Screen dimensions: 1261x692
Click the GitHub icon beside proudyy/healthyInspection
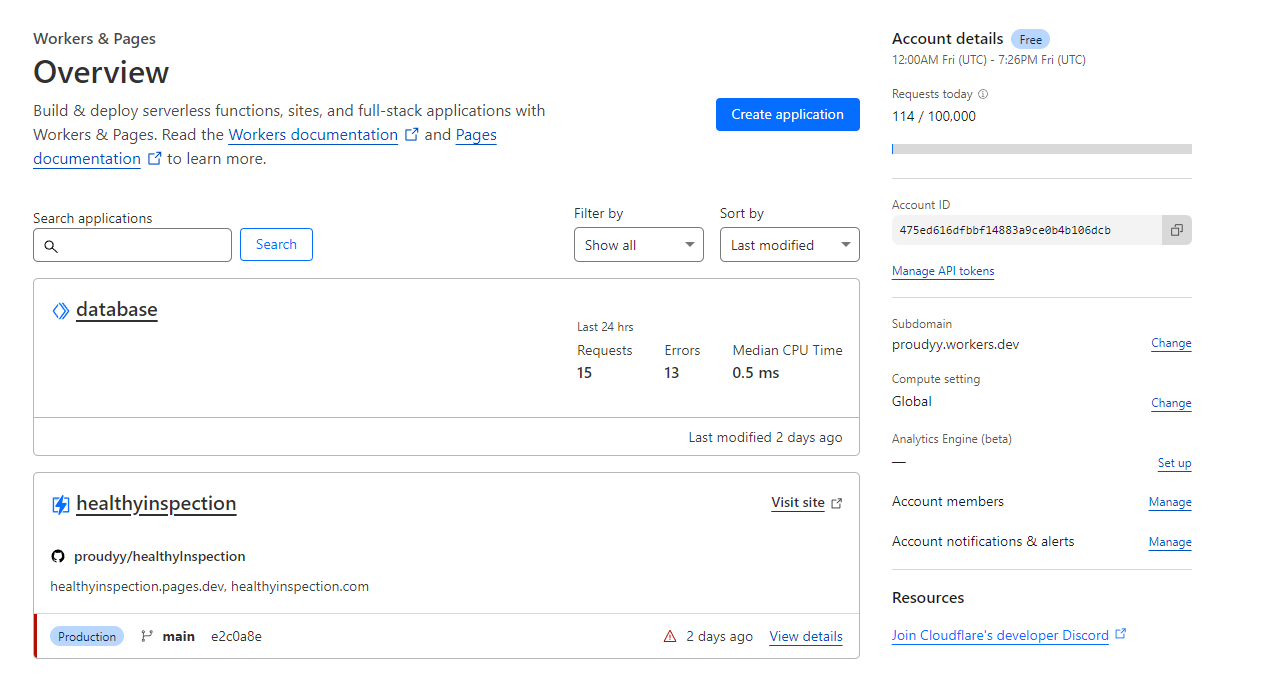coord(58,557)
